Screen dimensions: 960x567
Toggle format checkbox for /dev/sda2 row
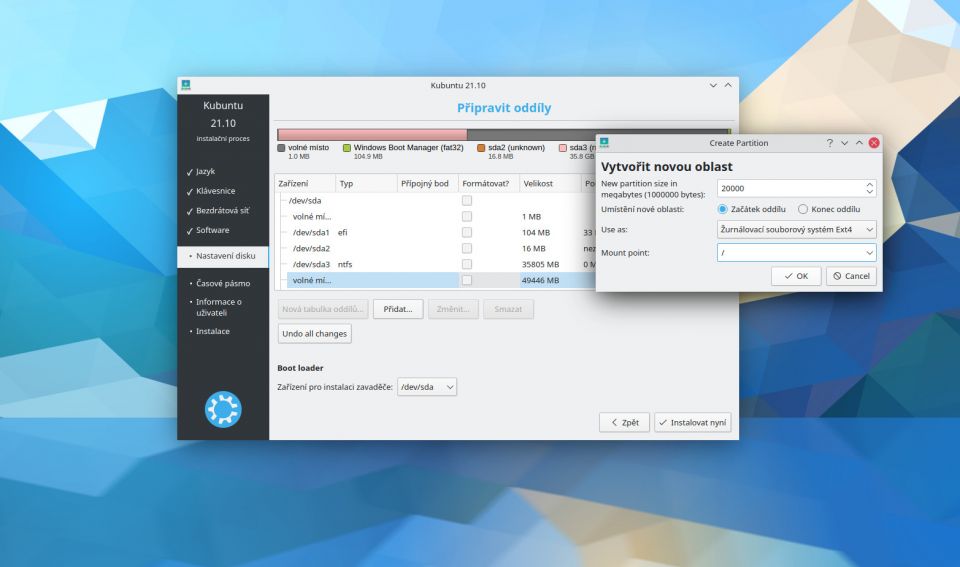click(467, 248)
